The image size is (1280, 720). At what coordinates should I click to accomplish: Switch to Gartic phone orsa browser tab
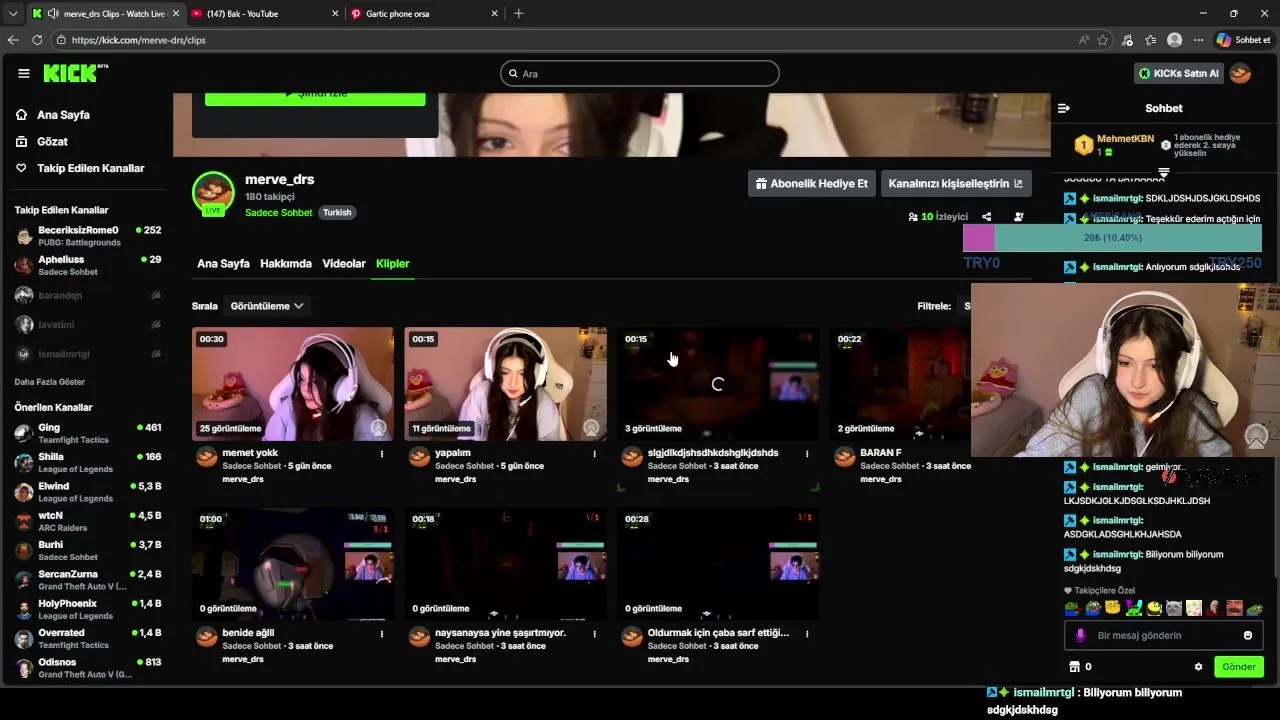coord(425,14)
